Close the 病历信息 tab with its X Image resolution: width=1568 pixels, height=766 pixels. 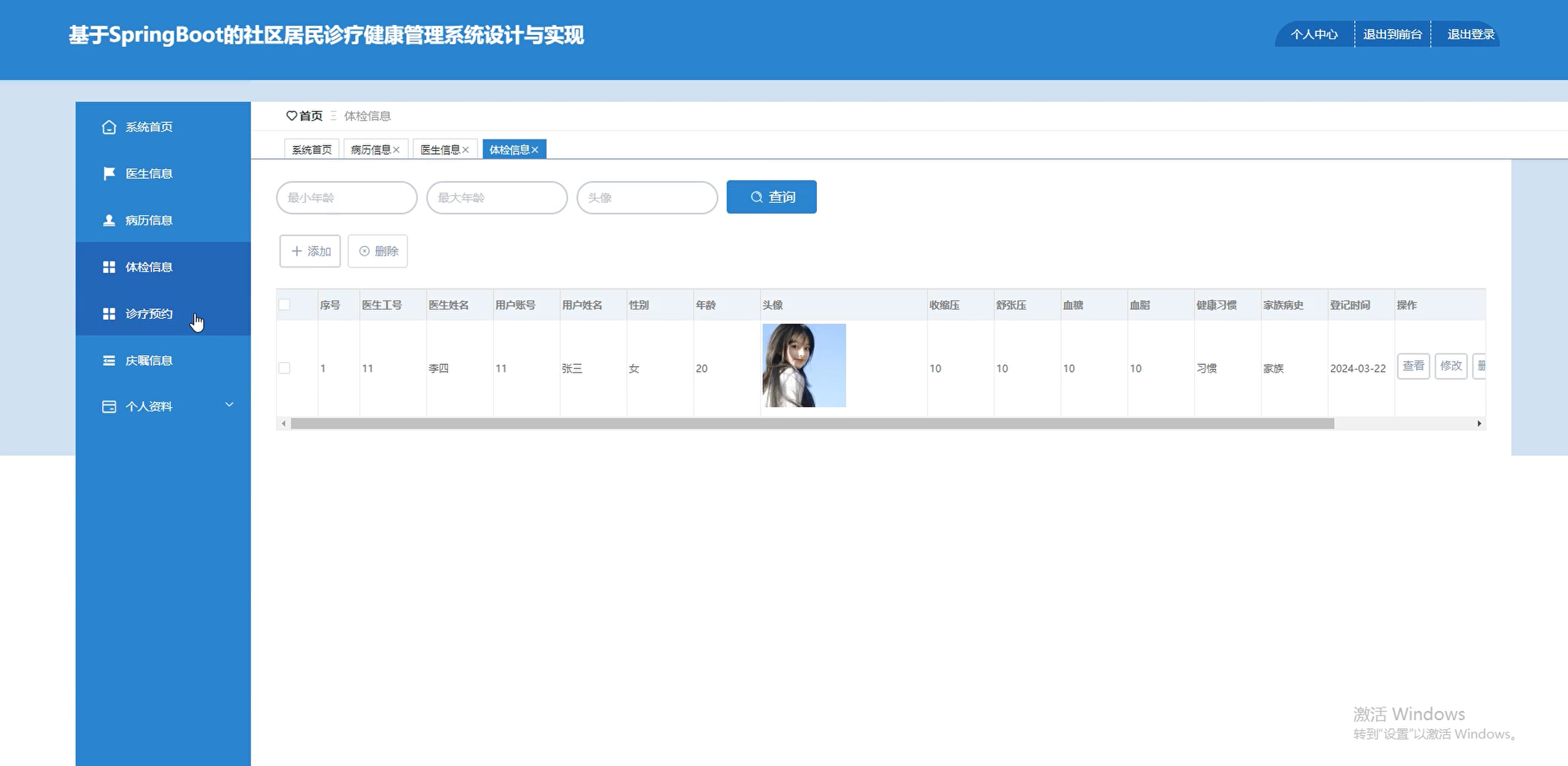(x=396, y=150)
